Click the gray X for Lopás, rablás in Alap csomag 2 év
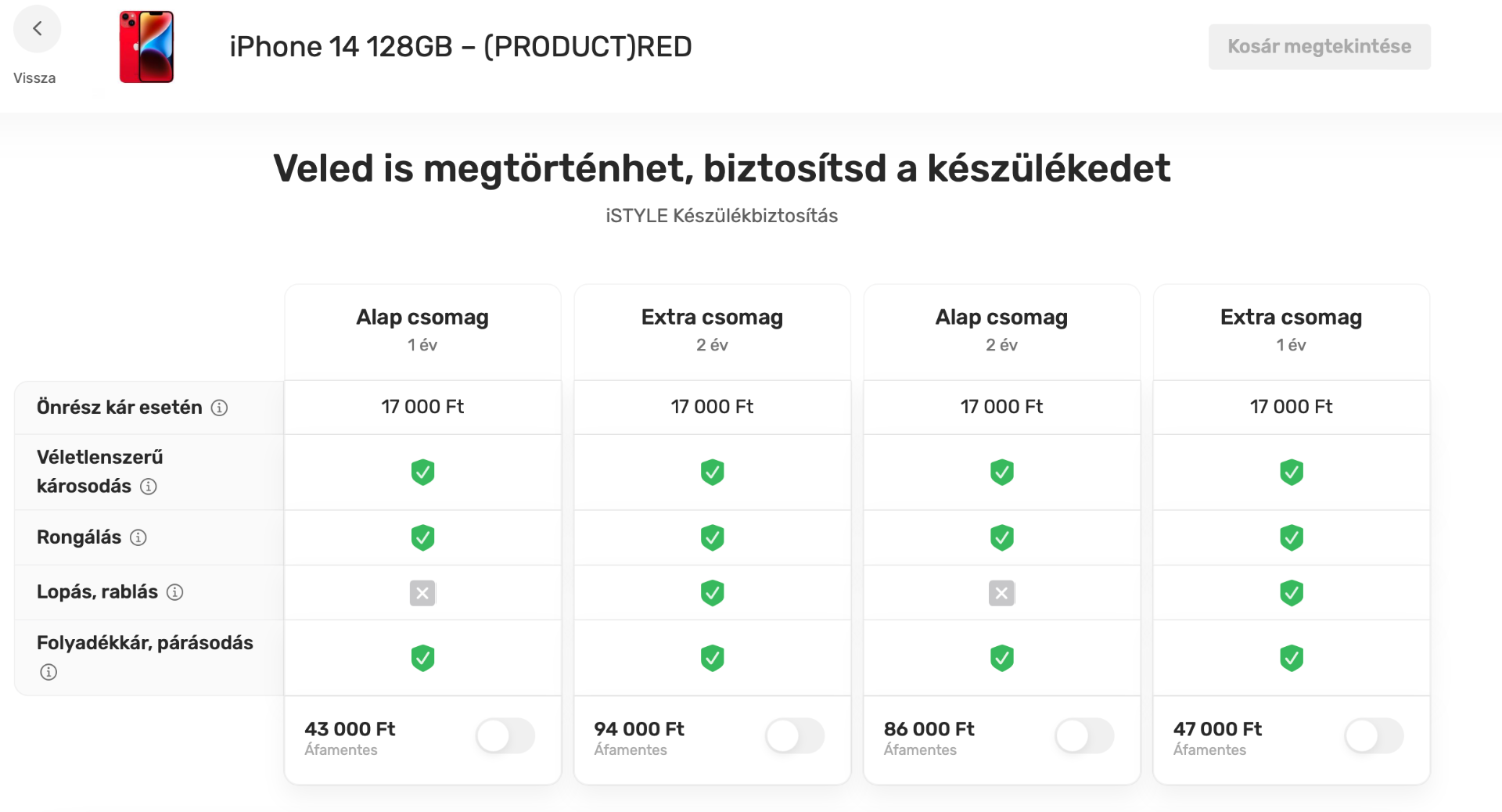 [x=1001, y=593]
